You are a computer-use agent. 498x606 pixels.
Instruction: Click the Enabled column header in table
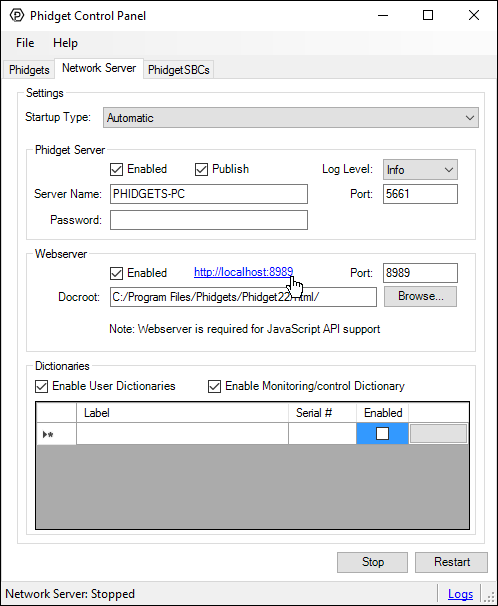(382, 413)
